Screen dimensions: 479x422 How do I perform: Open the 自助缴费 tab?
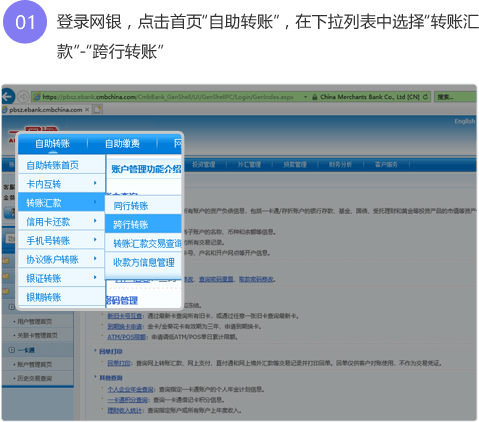122,143
